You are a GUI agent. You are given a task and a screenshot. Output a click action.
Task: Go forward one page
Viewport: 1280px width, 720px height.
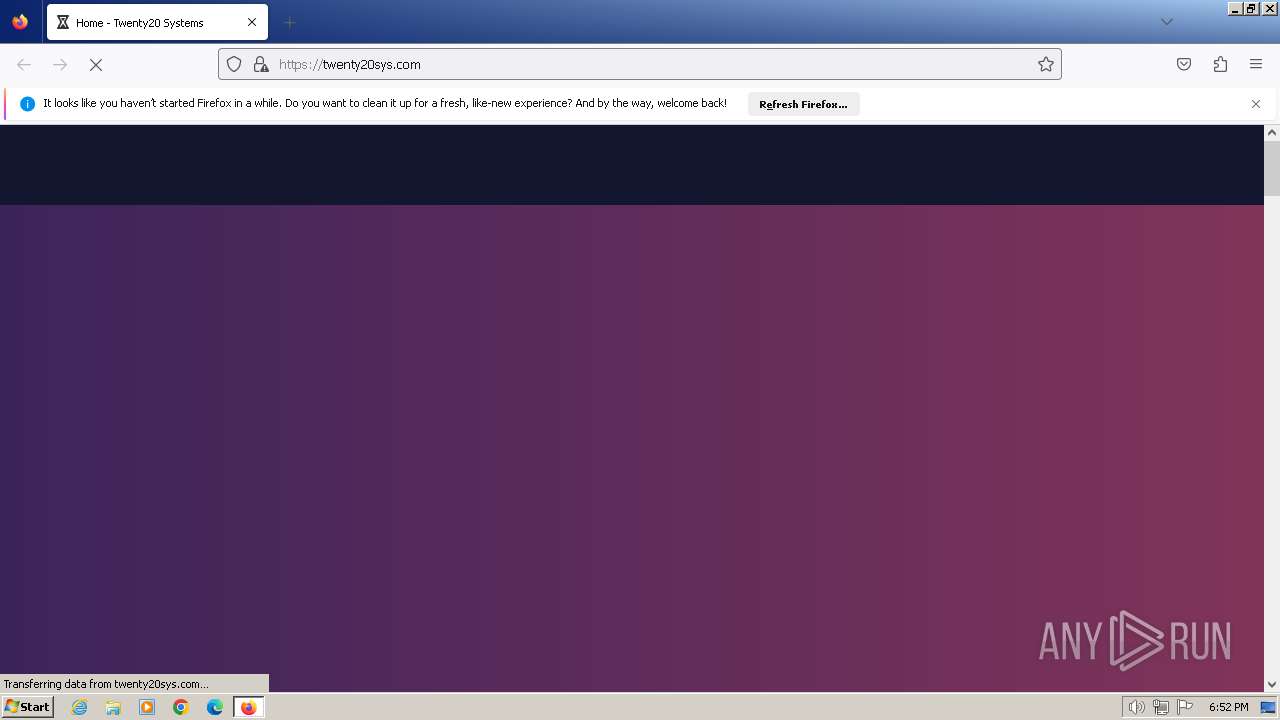tap(60, 64)
